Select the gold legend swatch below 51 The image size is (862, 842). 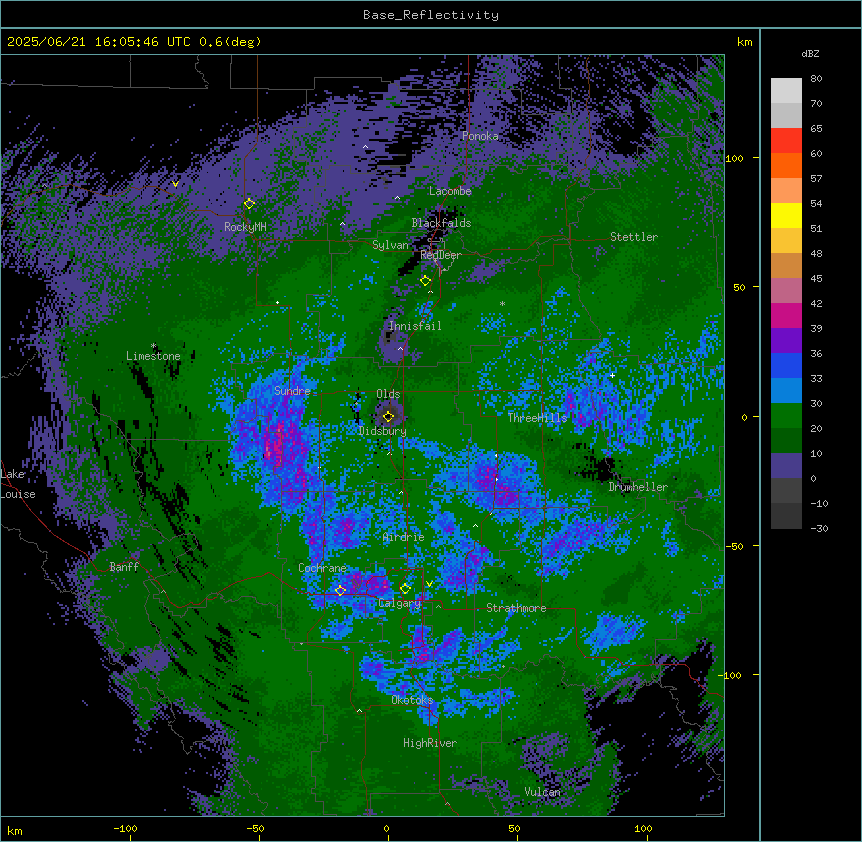pos(786,240)
